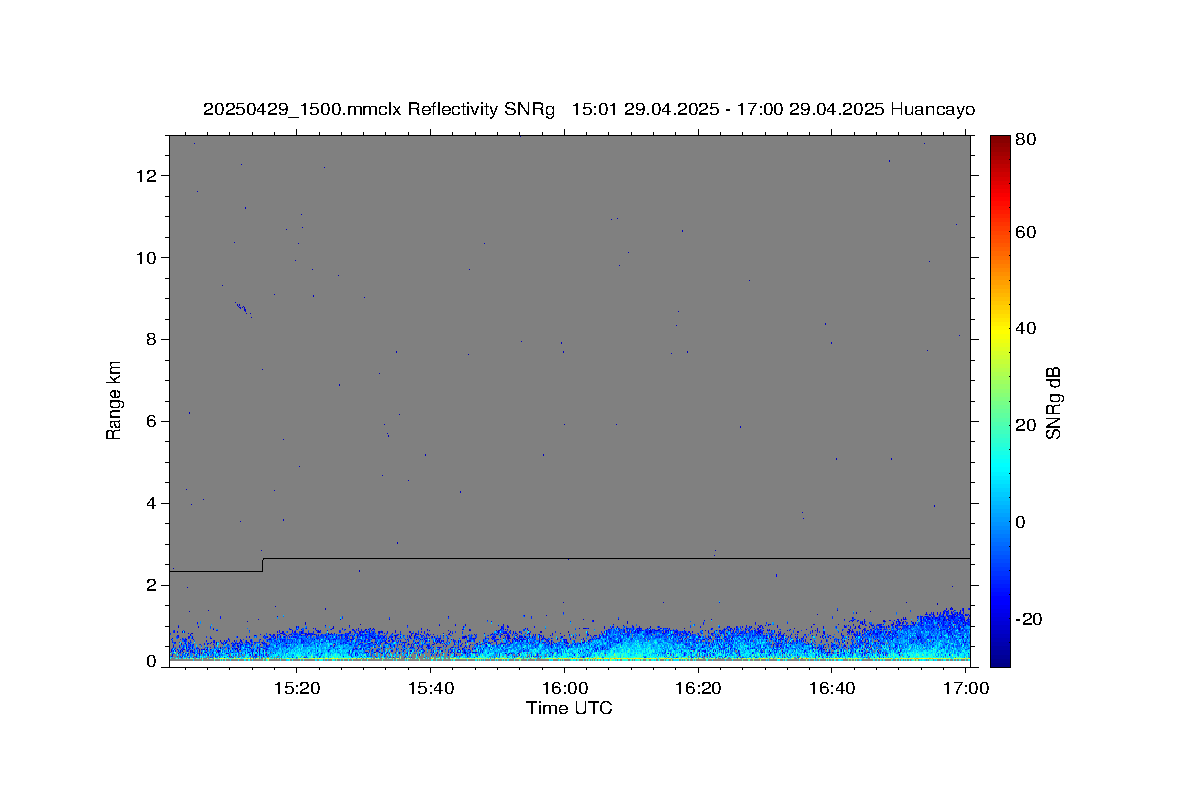This screenshot has width=1200, height=800.
Task: Click the 'Time UTC' x-axis label
Action: 569,708
